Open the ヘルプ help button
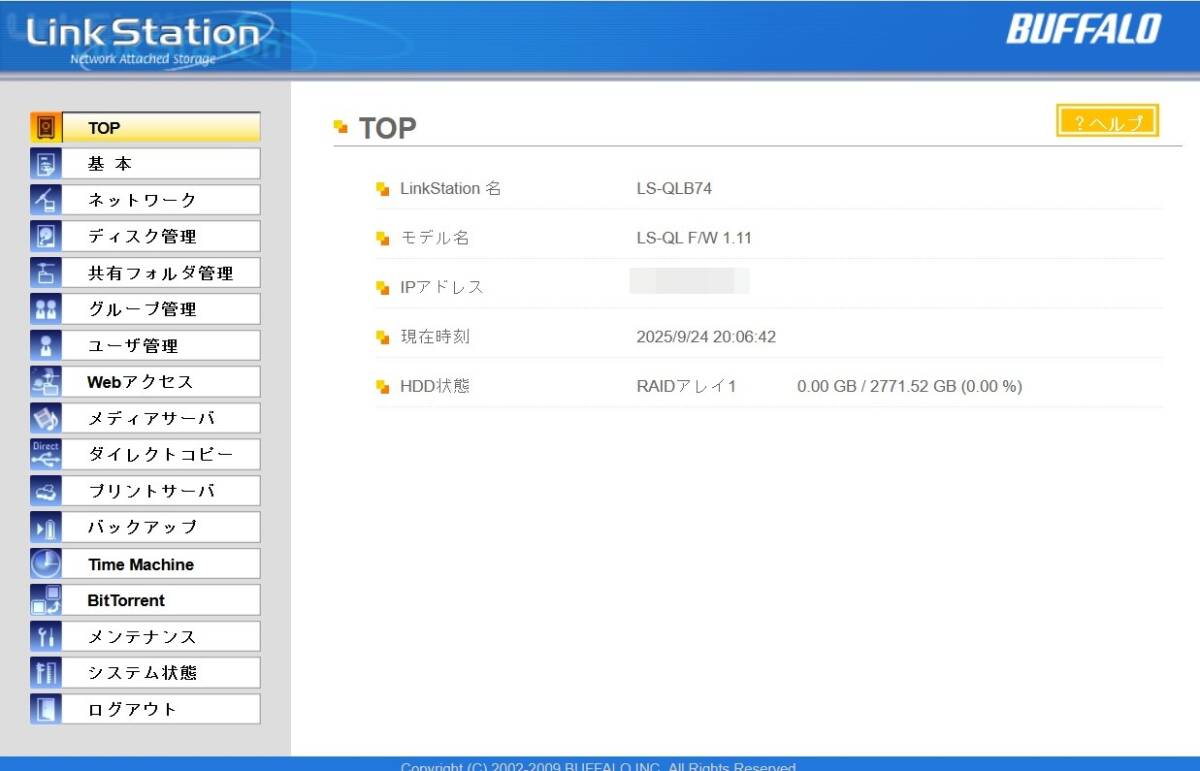1200x771 pixels. 1107,121
